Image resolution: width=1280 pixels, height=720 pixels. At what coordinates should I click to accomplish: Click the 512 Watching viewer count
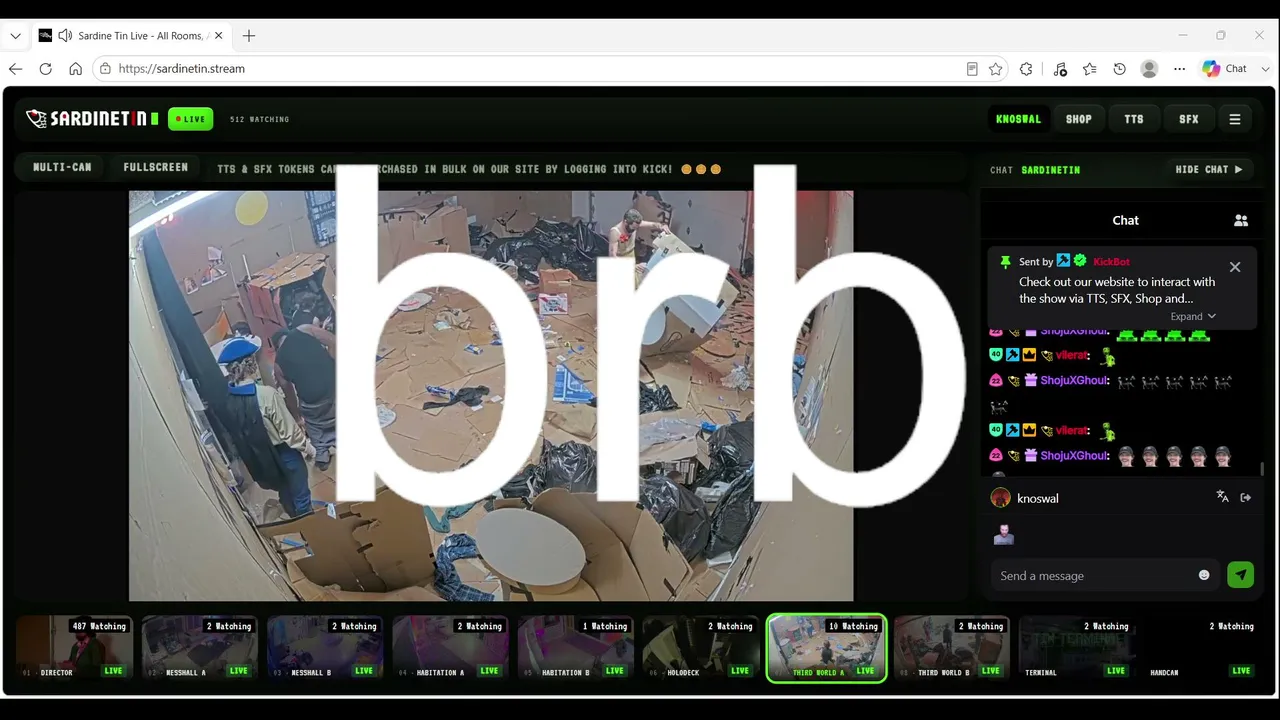259,119
